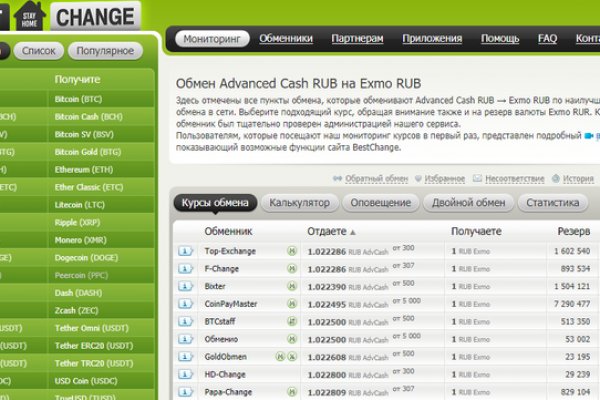This screenshot has width=600, height=400.
Task: Add to favorites via Избранное link
Action: click(443, 179)
